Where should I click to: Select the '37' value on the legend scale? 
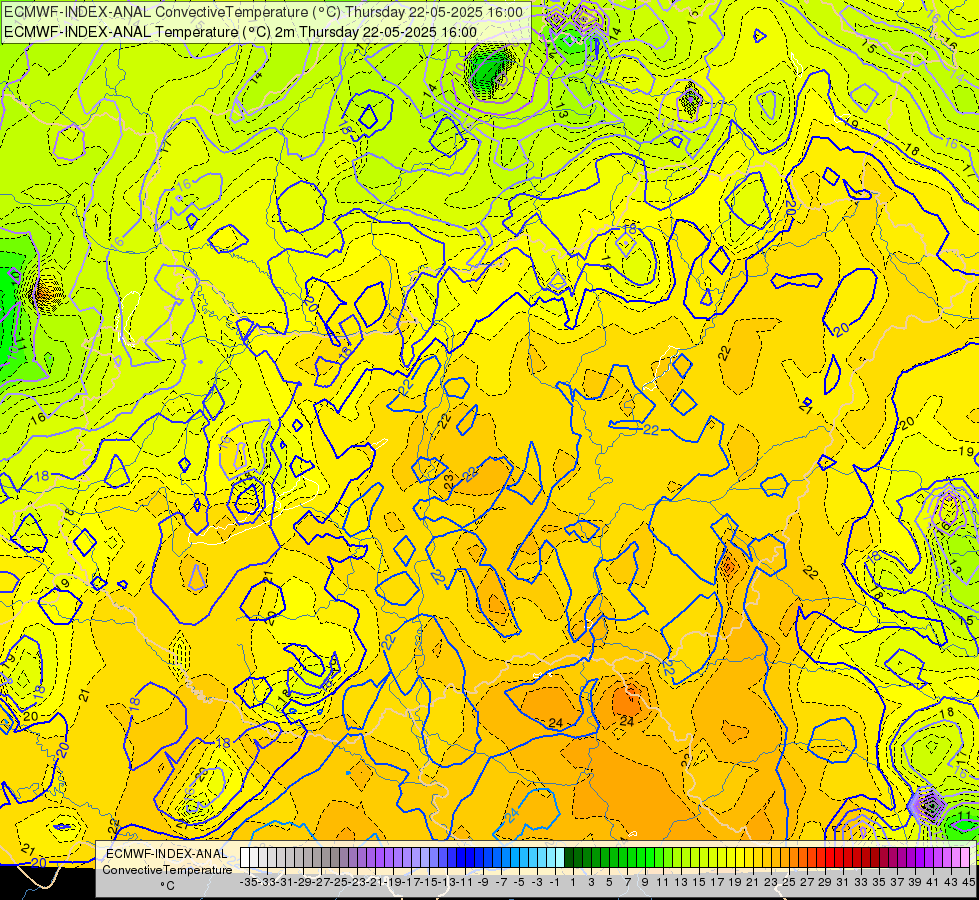pyautogui.click(x=897, y=882)
